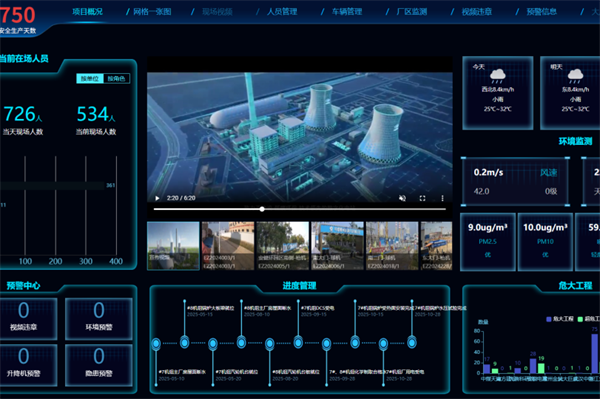Open the video's three-dot options menu

(442, 198)
